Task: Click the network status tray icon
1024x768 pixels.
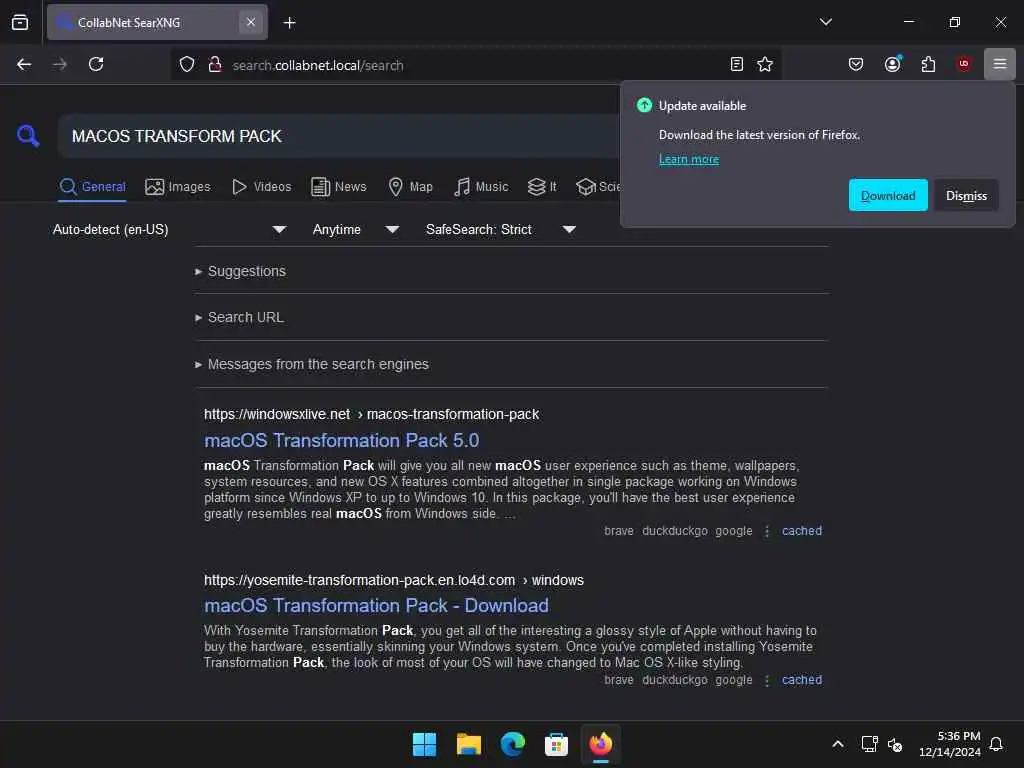Action: click(x=869, y=744)
